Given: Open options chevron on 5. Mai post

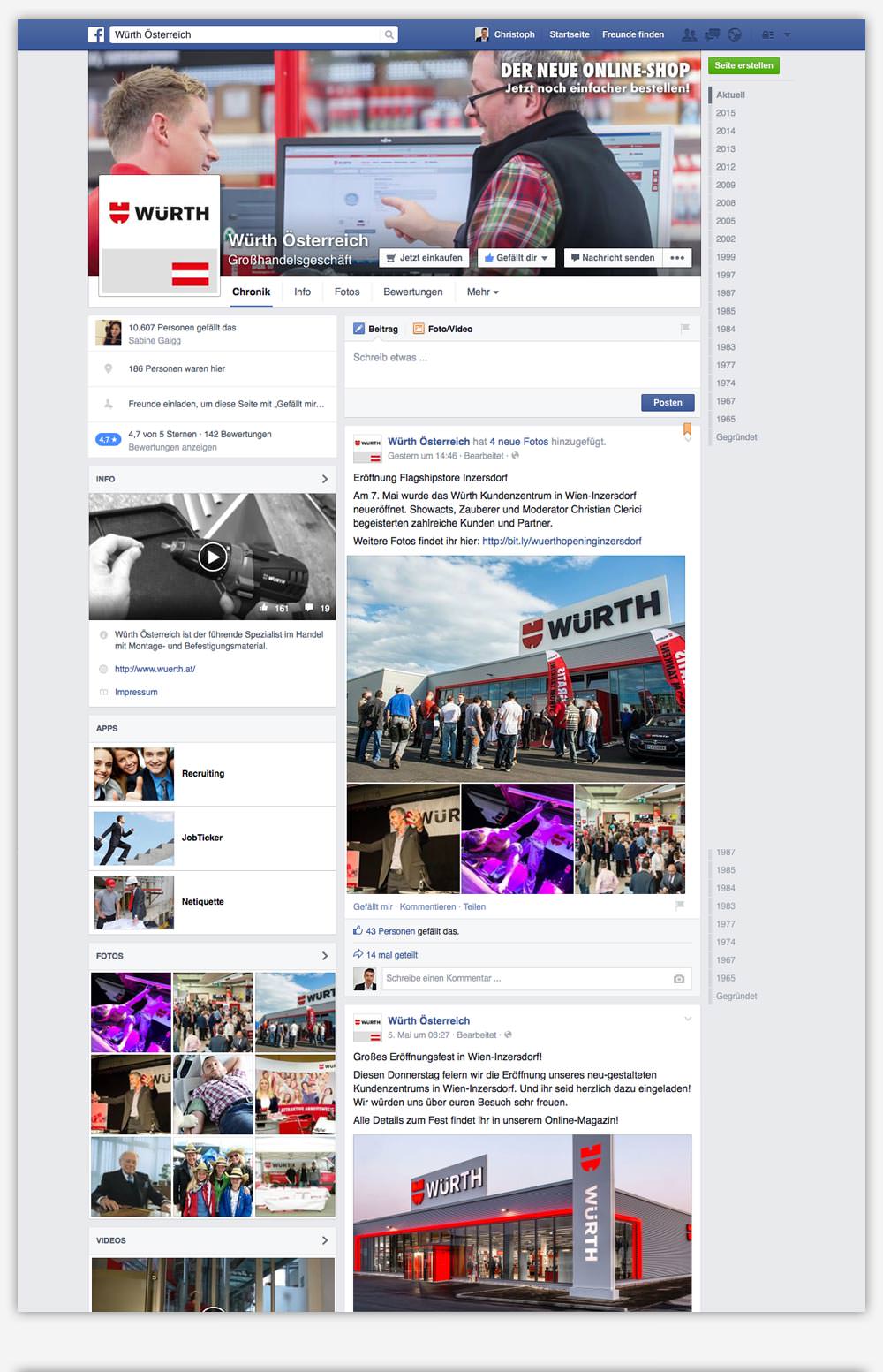Looking at the screenshot, I should 688,1019.
